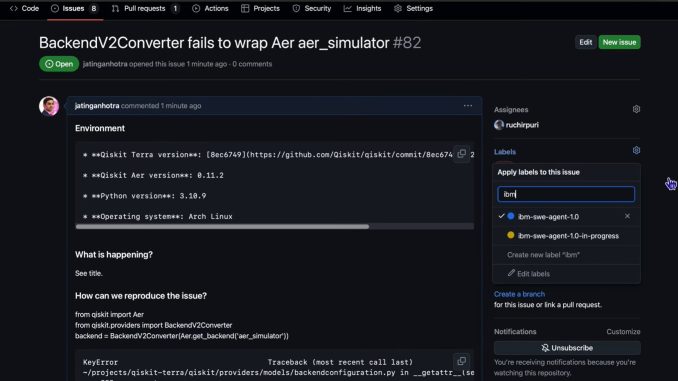Click the Pull requests count badge 1
The height and width of the screenshot is (381, 678).
(x=175, y=8)
